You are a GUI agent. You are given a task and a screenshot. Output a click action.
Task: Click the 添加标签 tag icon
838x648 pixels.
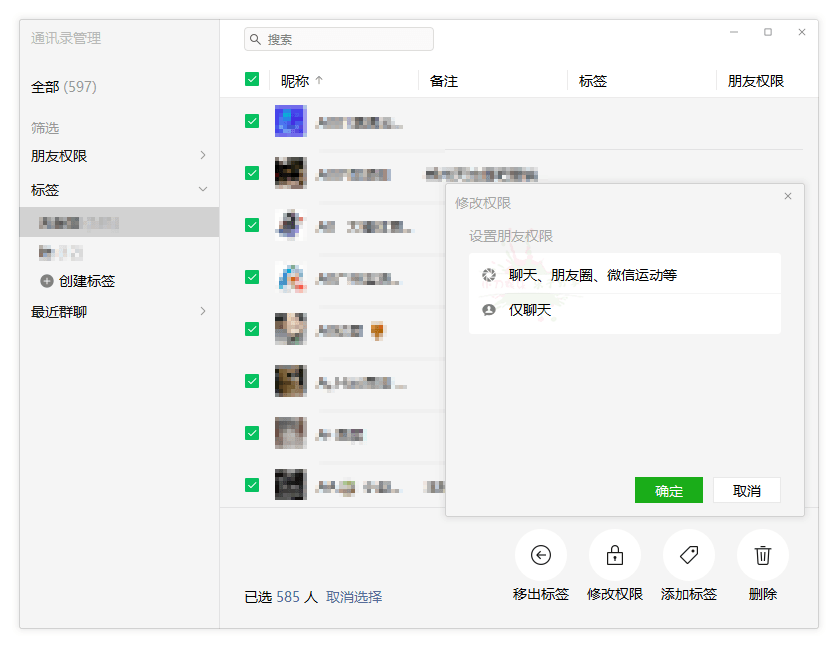pos(688,554)
